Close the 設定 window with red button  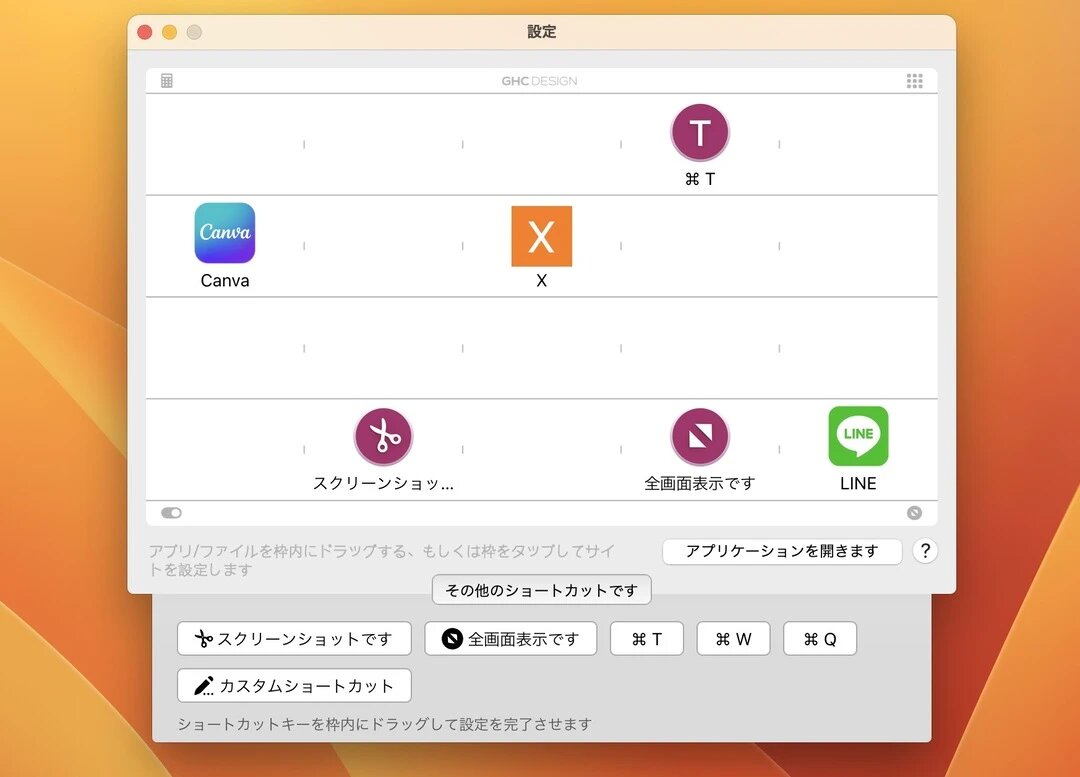click(145, 32)
